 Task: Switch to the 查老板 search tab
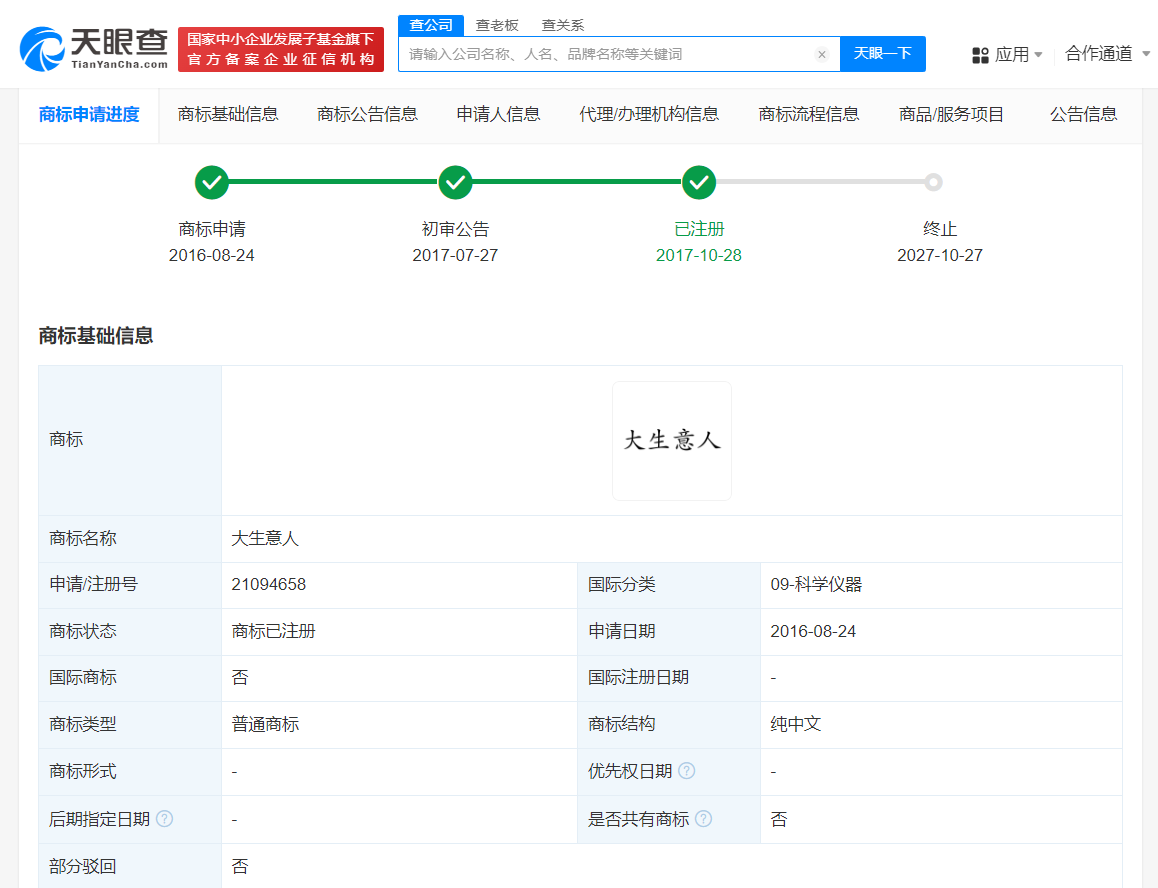click(497, 26)
